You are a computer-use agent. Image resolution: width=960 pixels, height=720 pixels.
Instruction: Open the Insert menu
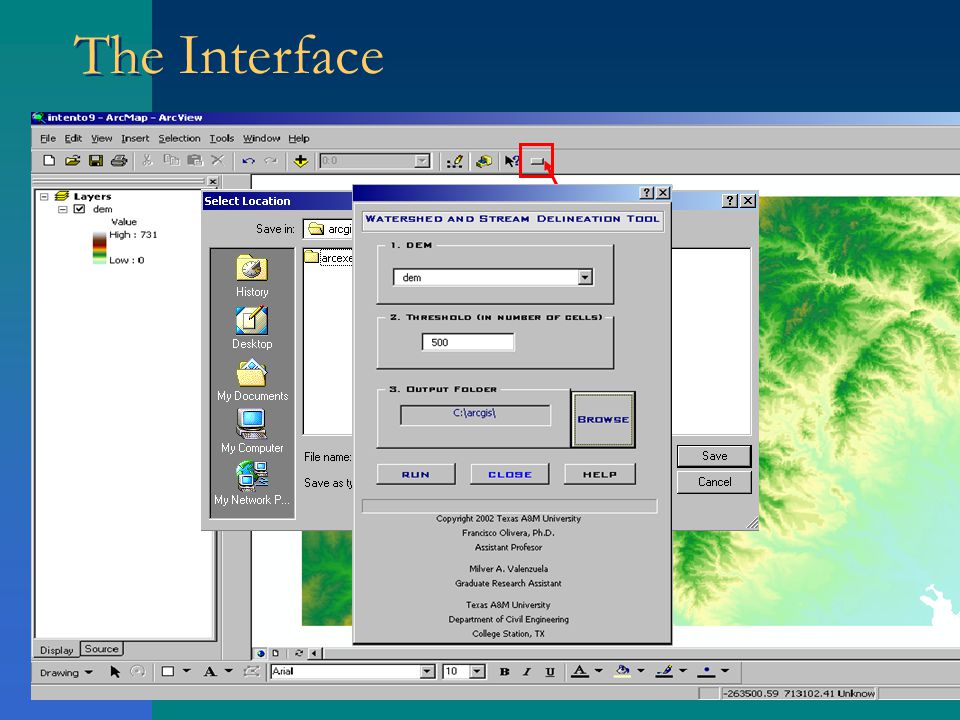point(135,138)
